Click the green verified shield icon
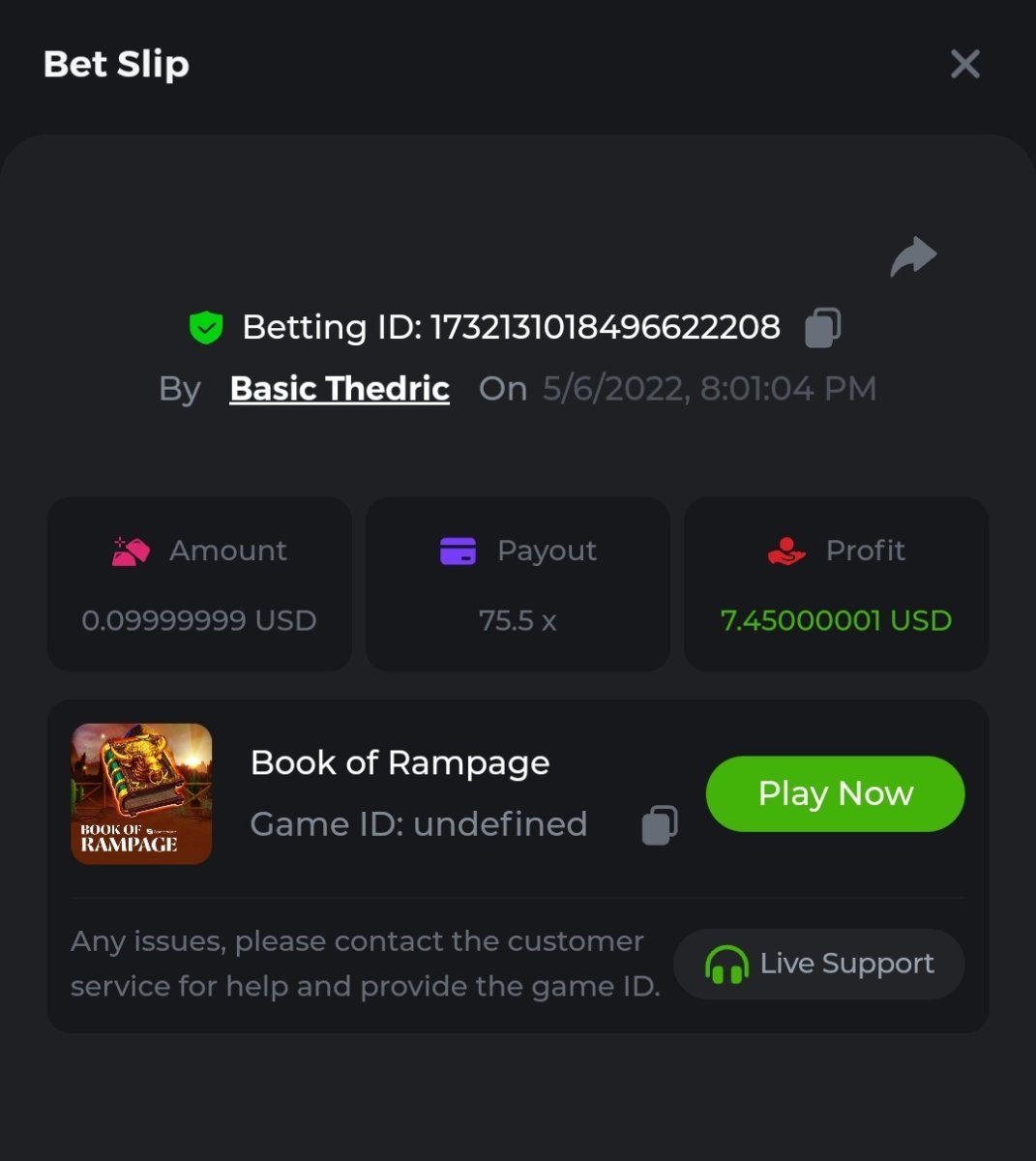Image resolution: width=1036 pixels, height=1161 pixels. (x=205, y=328)
